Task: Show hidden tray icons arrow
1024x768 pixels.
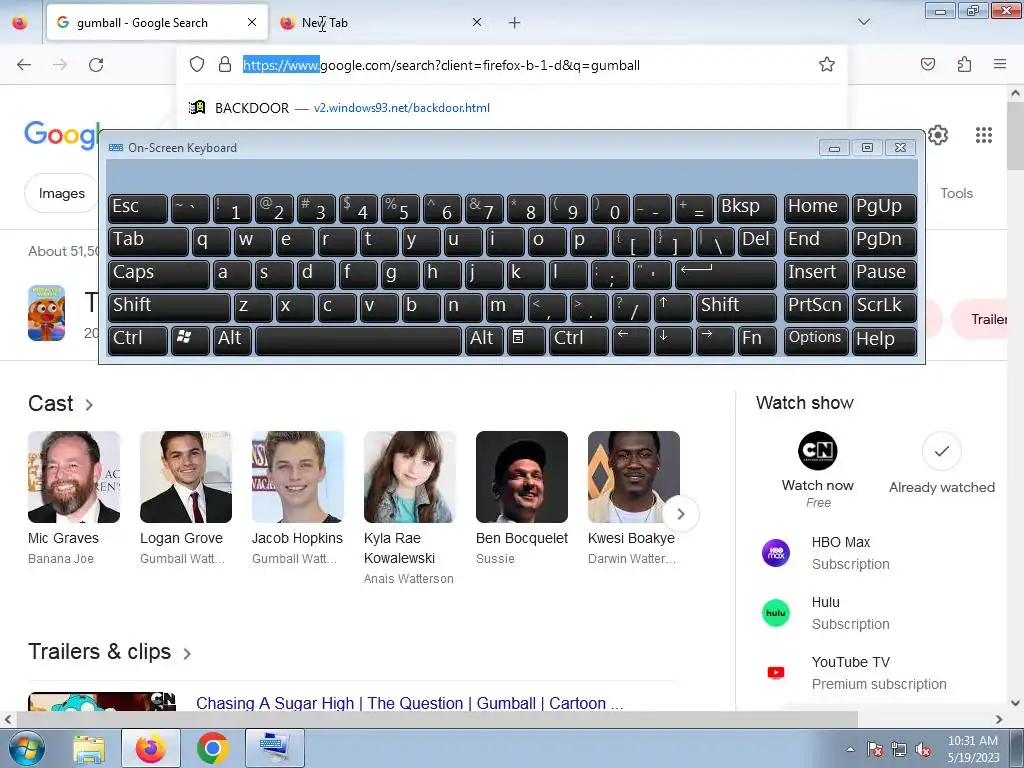Action: click(850, 750)
